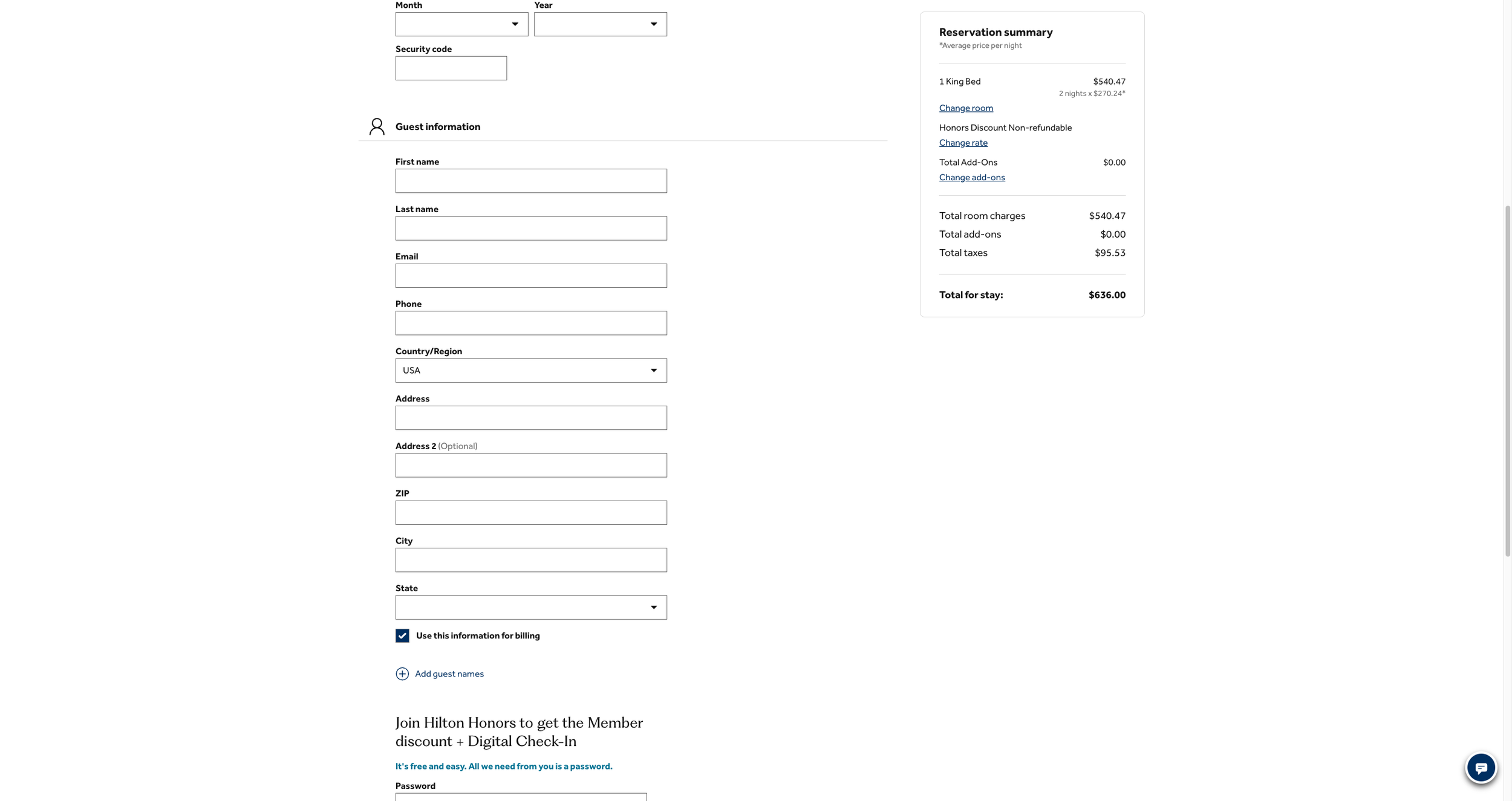The width and height of the screenshot is (1512, 801).
Task: Focus the ZIP input field
Action: (530, 513)
